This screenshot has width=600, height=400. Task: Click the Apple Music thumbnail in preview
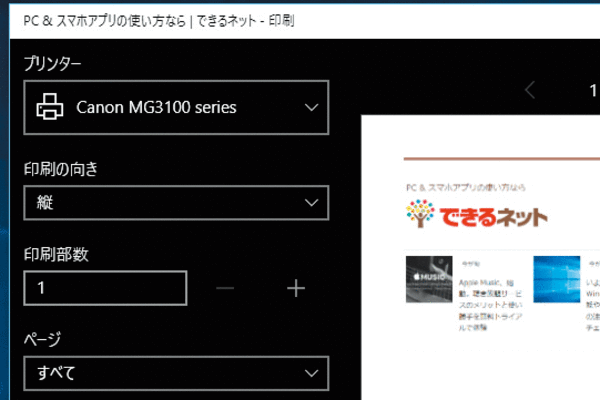click(x=429, y=279)
